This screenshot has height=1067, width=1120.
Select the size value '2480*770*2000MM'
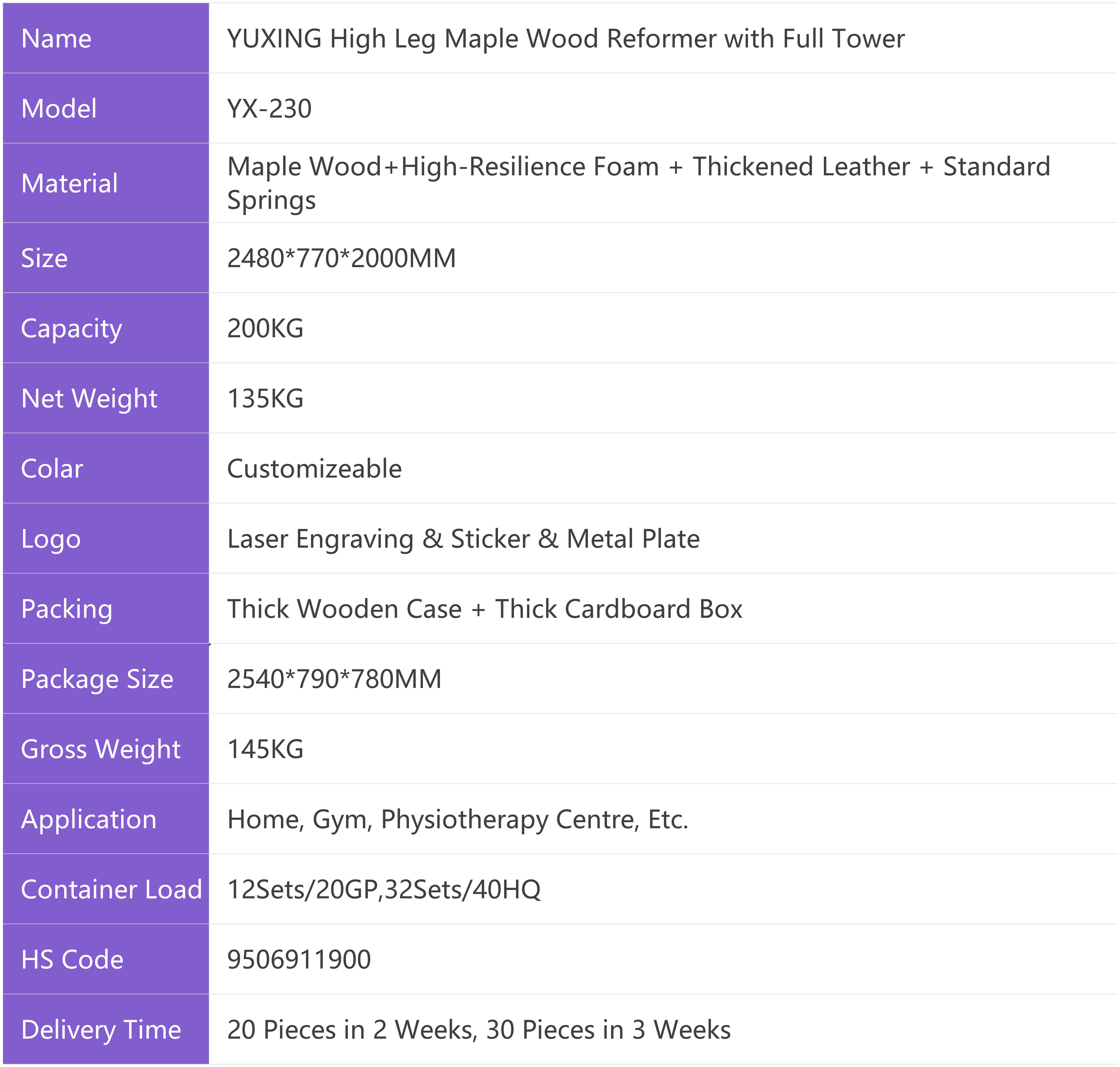[341, 258]
